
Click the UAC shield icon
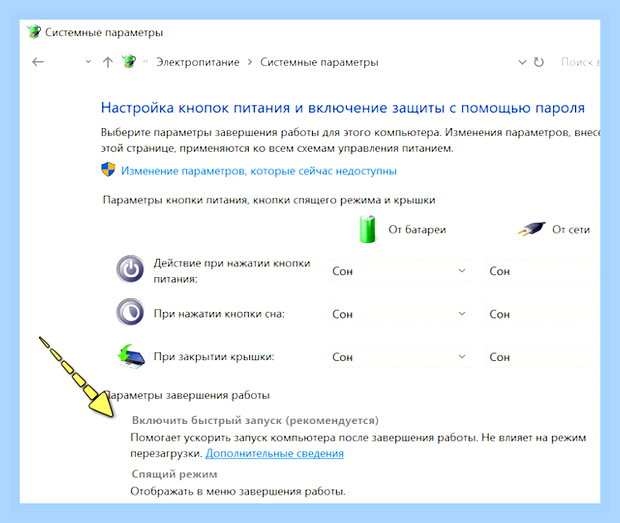[108, 170]
